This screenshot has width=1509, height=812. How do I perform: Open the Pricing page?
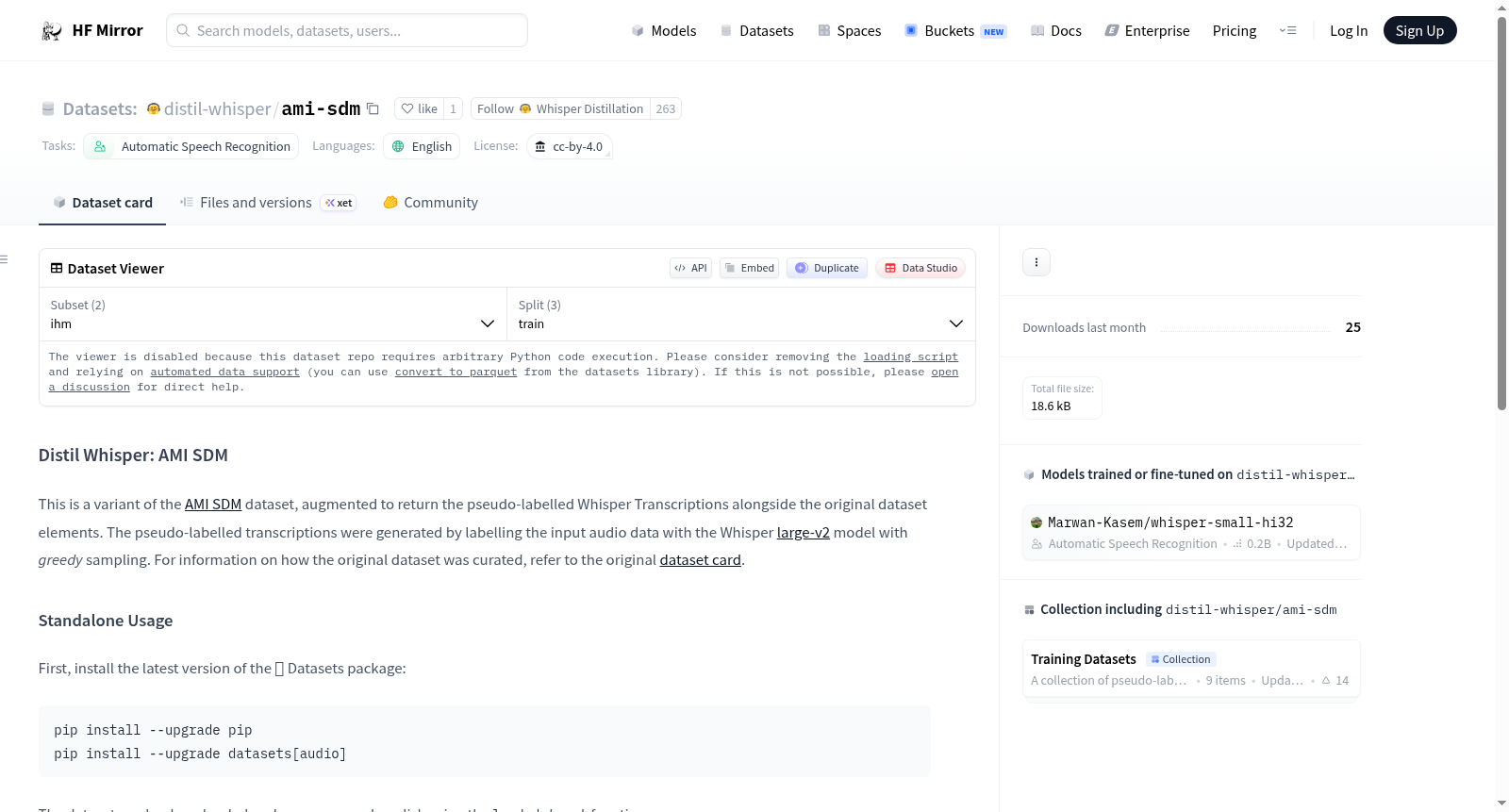click(x=1235, y=31)
